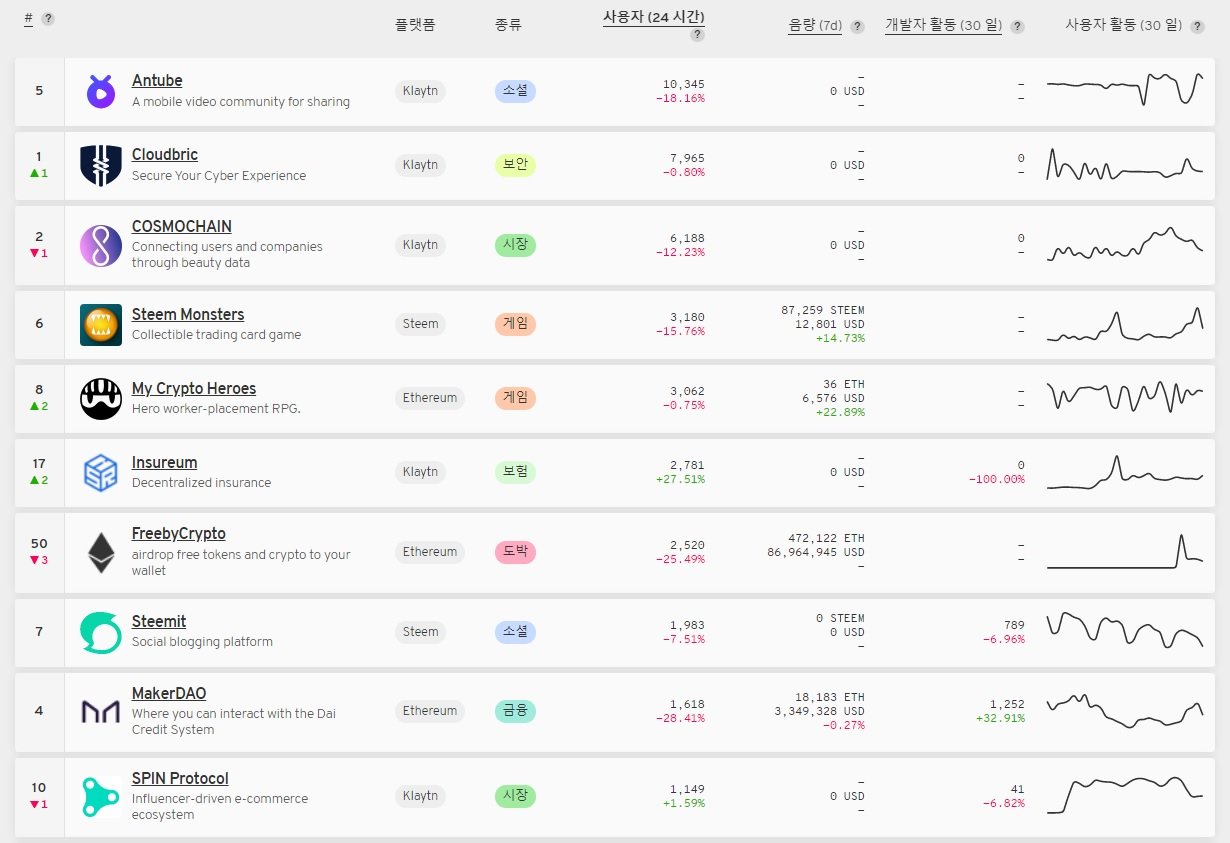The width and height of the screenshot is (1230, 843).
Task: Click the 게임 tag on Steem Monsters row
Action: tap(515, 324)
